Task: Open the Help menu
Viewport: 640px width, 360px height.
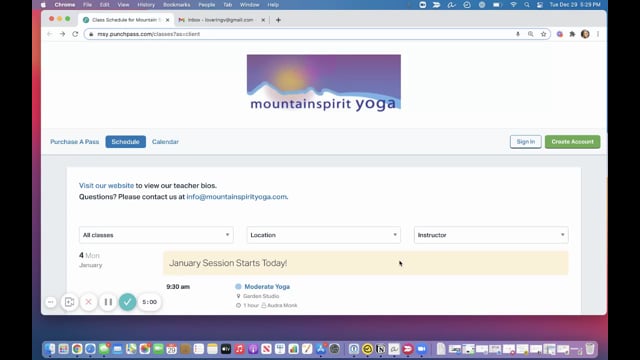Action: tap(273, 4)
